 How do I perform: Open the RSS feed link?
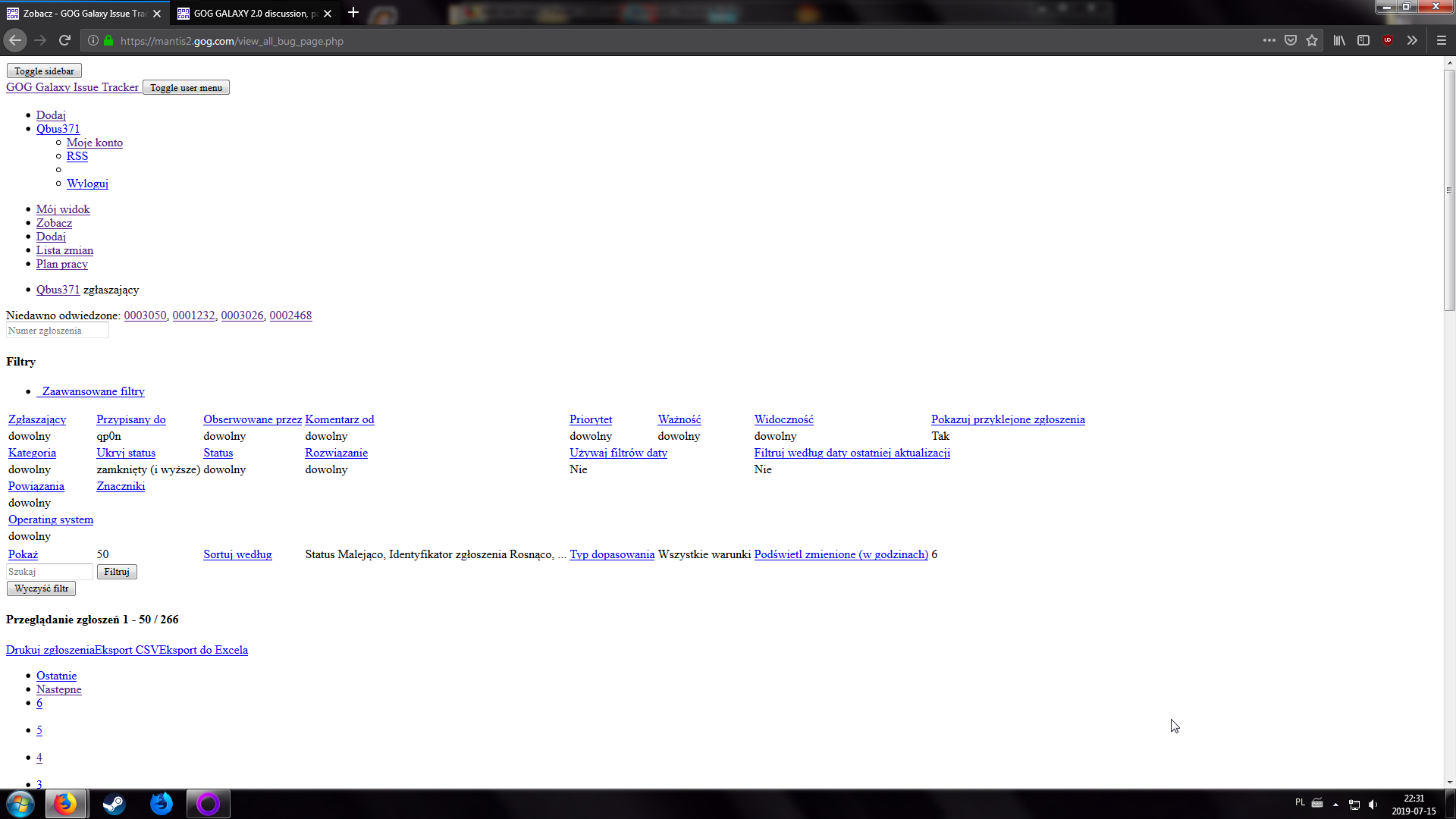click(77, 156)
